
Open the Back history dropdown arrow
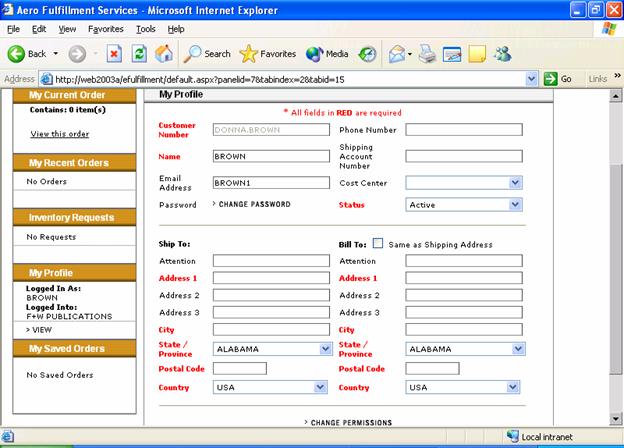click(x=56, y=54)
